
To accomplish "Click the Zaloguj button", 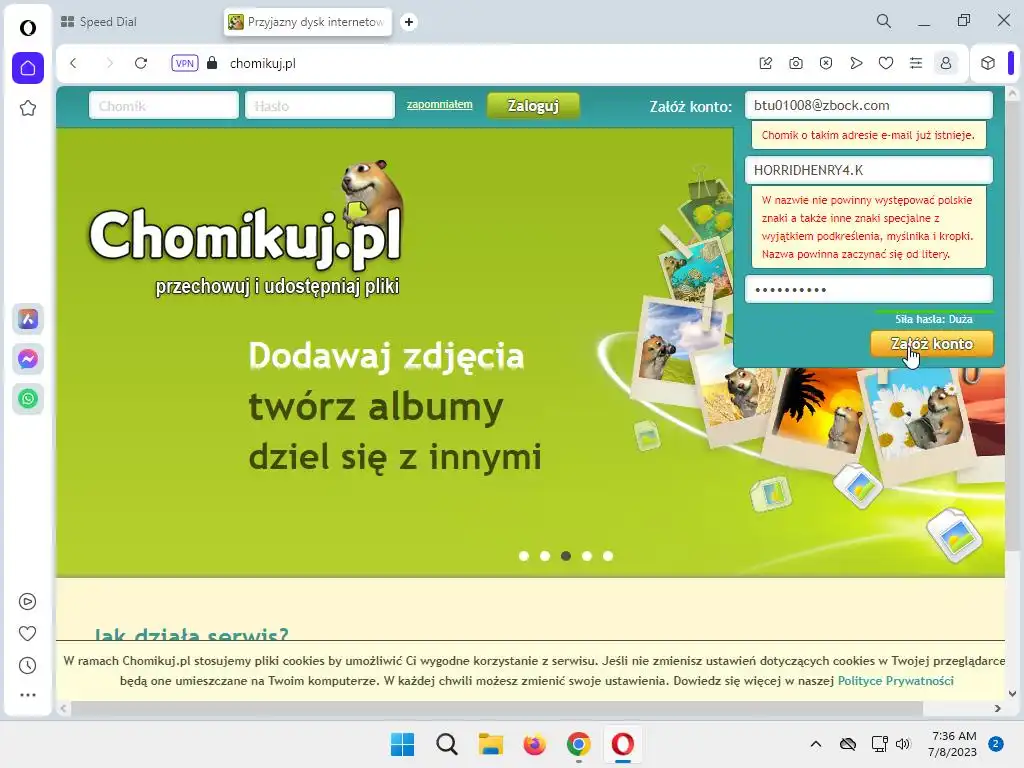I will [x=533, y=106].
